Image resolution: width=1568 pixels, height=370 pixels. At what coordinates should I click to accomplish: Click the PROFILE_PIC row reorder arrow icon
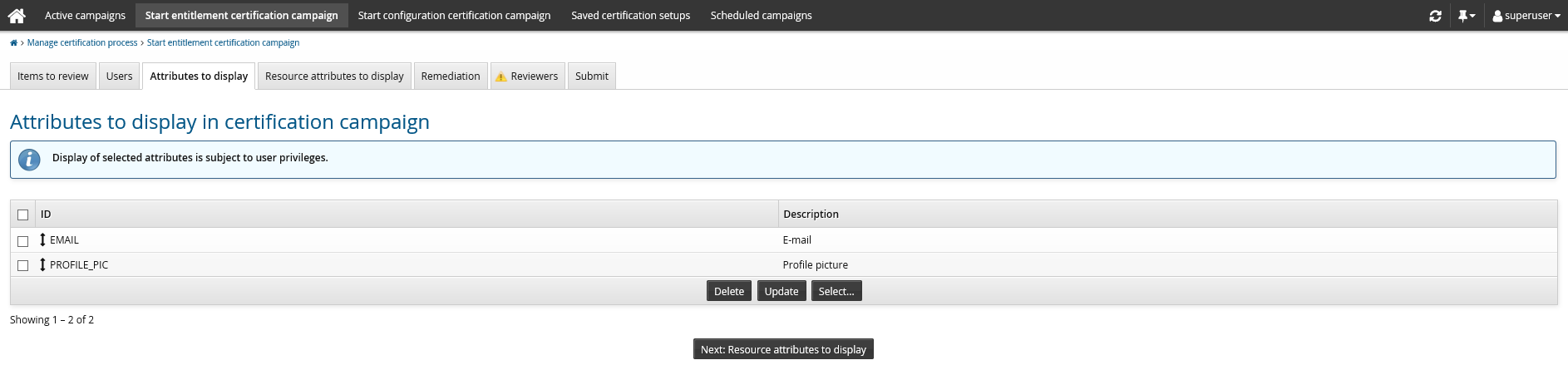[43, 265]
